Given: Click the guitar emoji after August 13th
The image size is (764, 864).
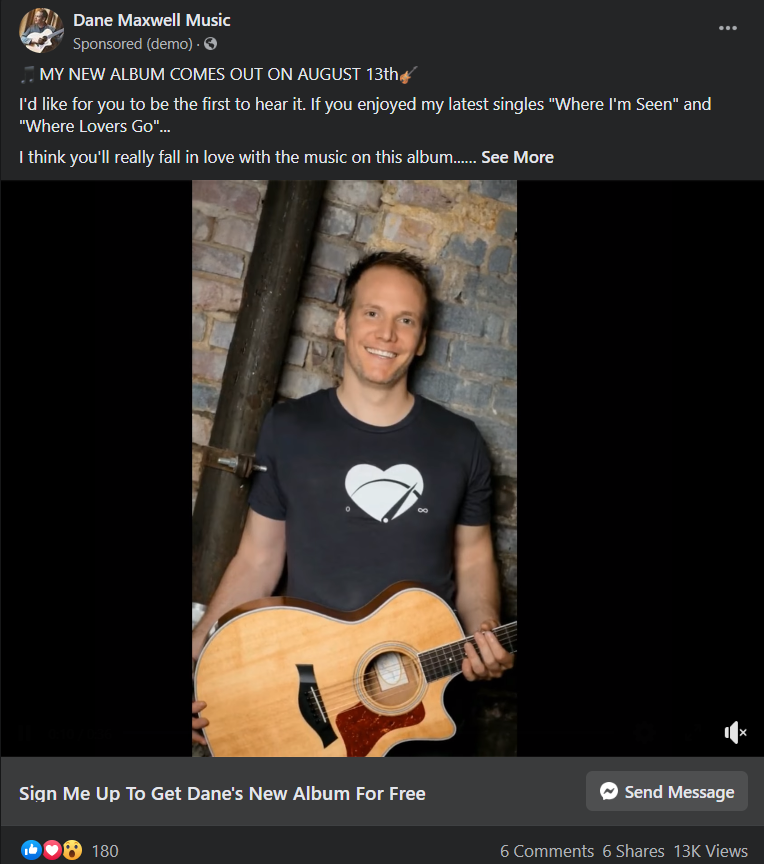Looking at the screenshot, I should tap(408, 74).
